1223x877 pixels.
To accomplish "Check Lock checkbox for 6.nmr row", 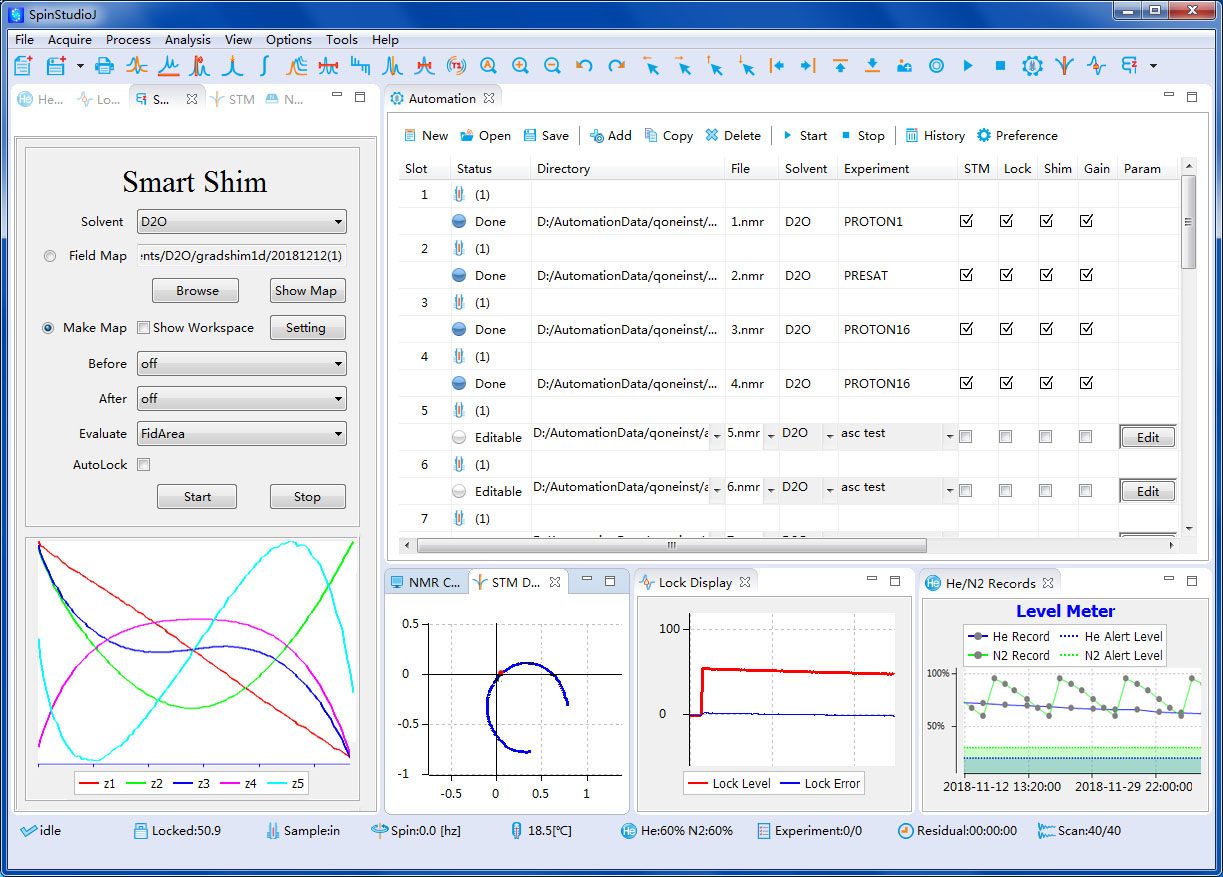I will (x=1006, y=491).
